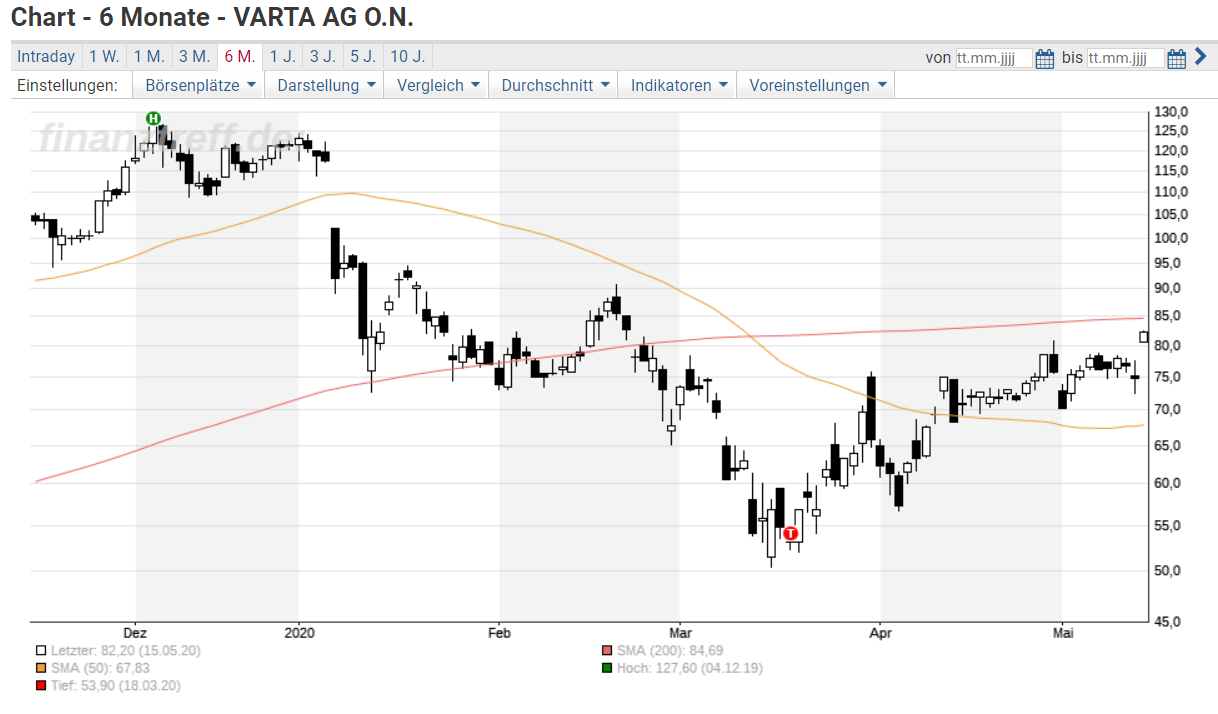Click the 130,0 price axis label
Viewport: 1218px width, 714px height.
click(x=1171, y=111)
